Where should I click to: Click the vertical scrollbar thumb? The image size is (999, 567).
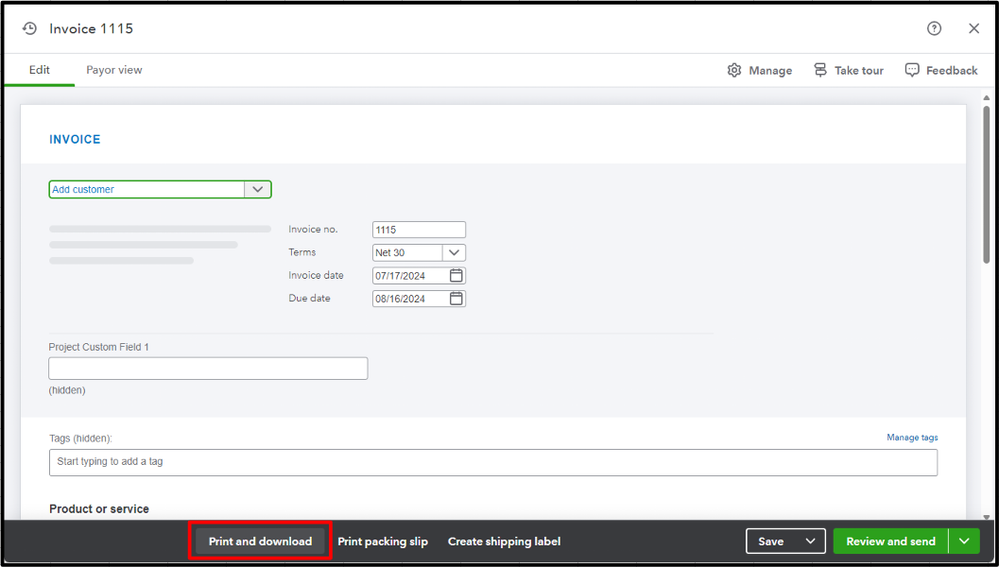(x=986, y=185)
